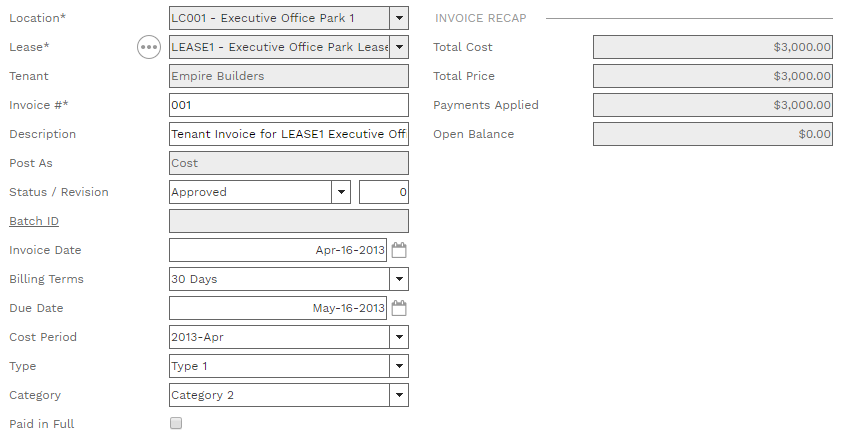Expand the Lease dropdown arrow
Screen dimensions: 843x441
[399, 47]
